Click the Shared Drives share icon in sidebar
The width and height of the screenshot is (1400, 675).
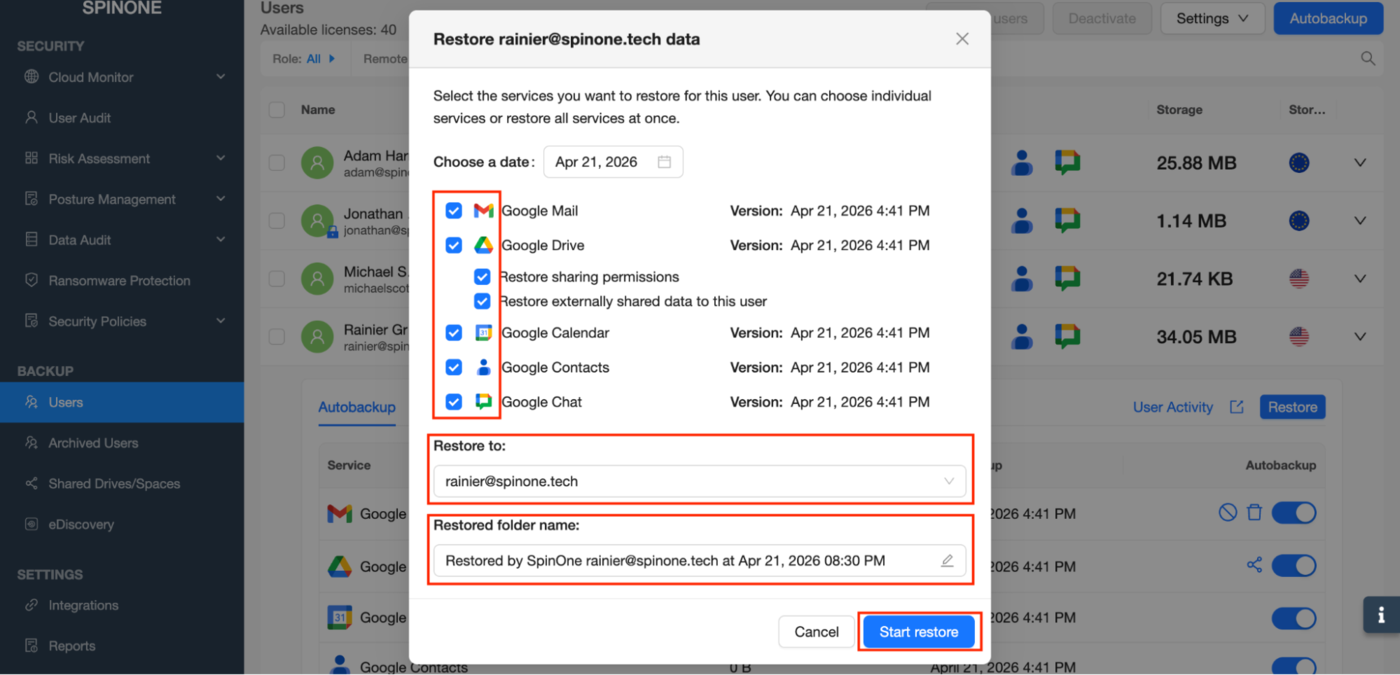31,484
